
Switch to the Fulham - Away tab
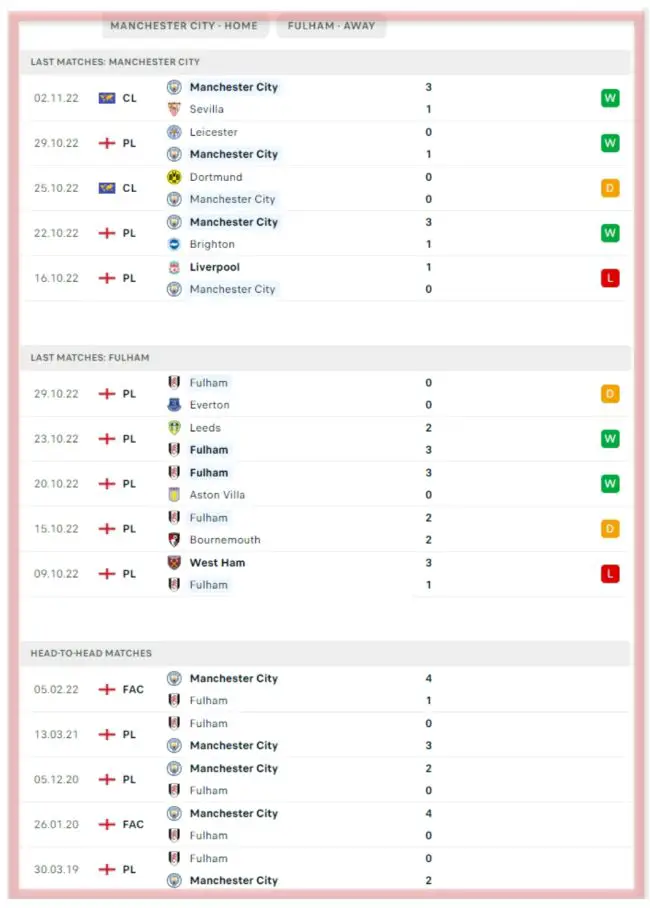tap(331, 26)
